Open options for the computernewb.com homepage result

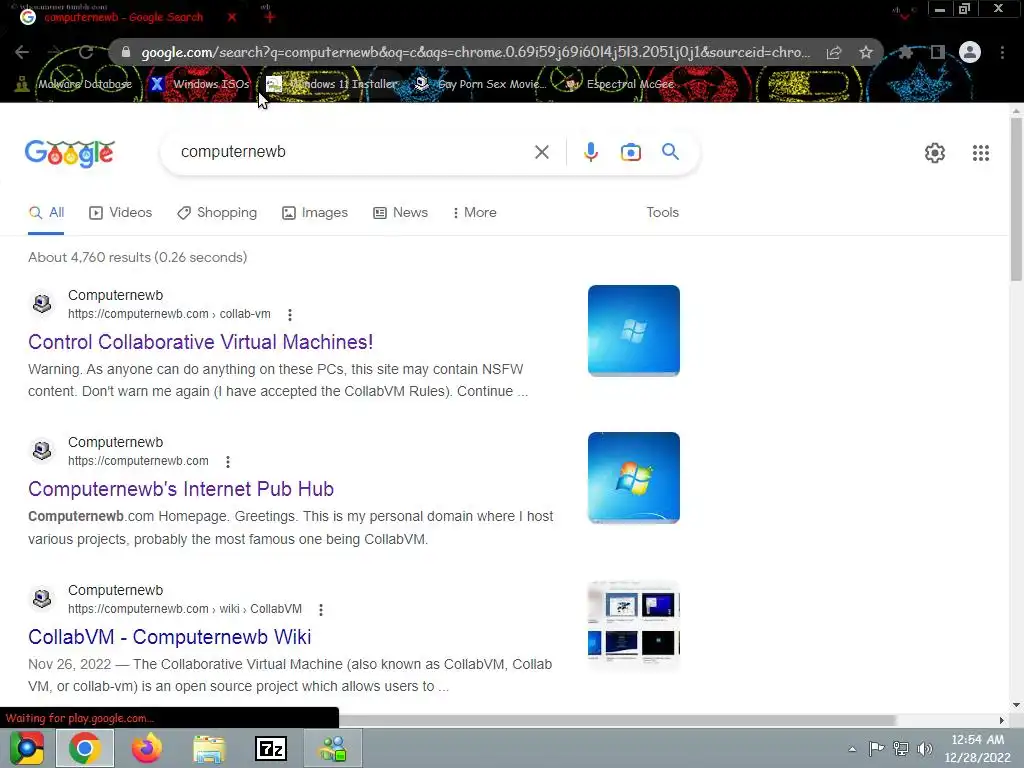point(228,462)
